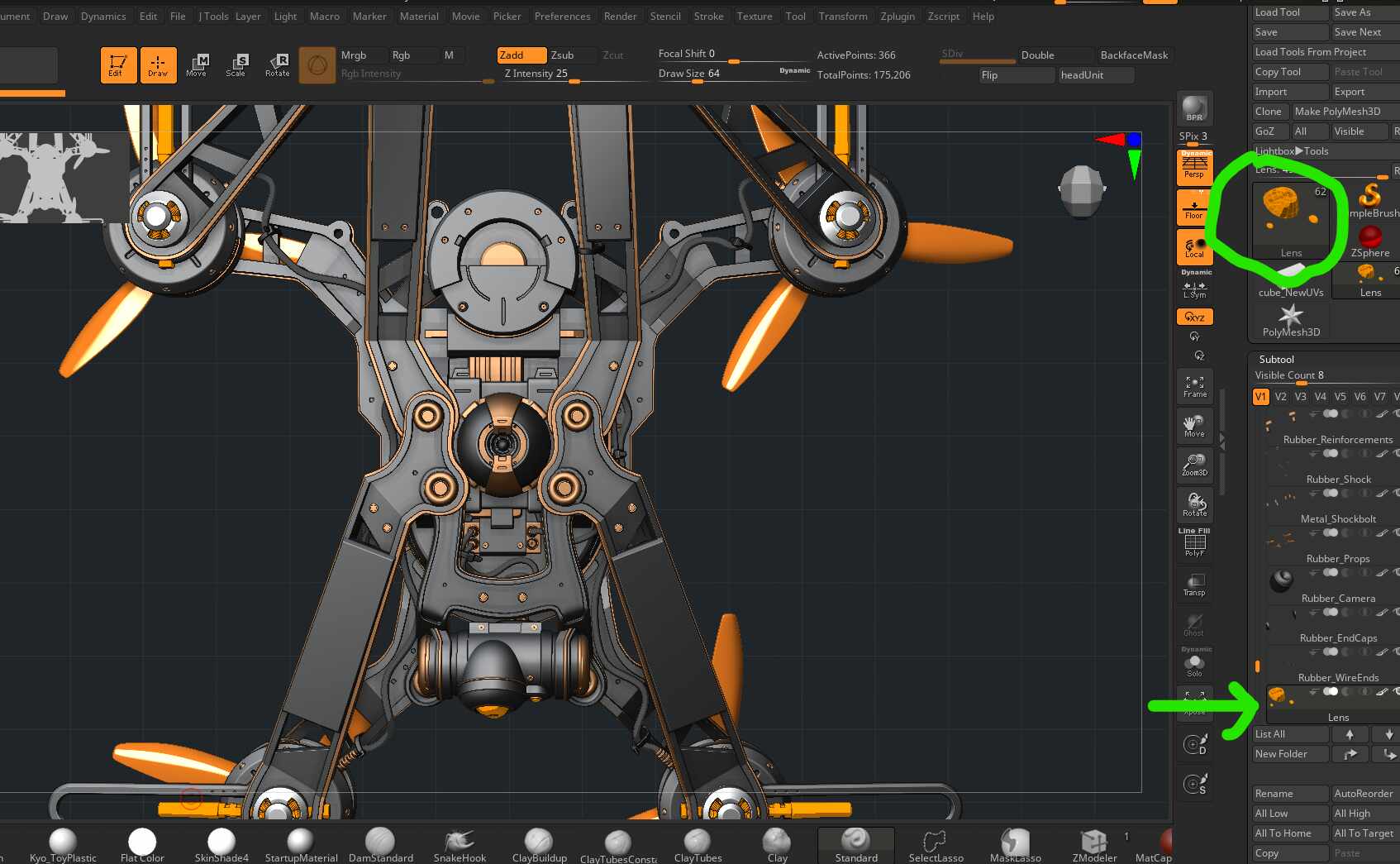
Task: Click the BPR render icon
Action: (x=1194, y=108)
